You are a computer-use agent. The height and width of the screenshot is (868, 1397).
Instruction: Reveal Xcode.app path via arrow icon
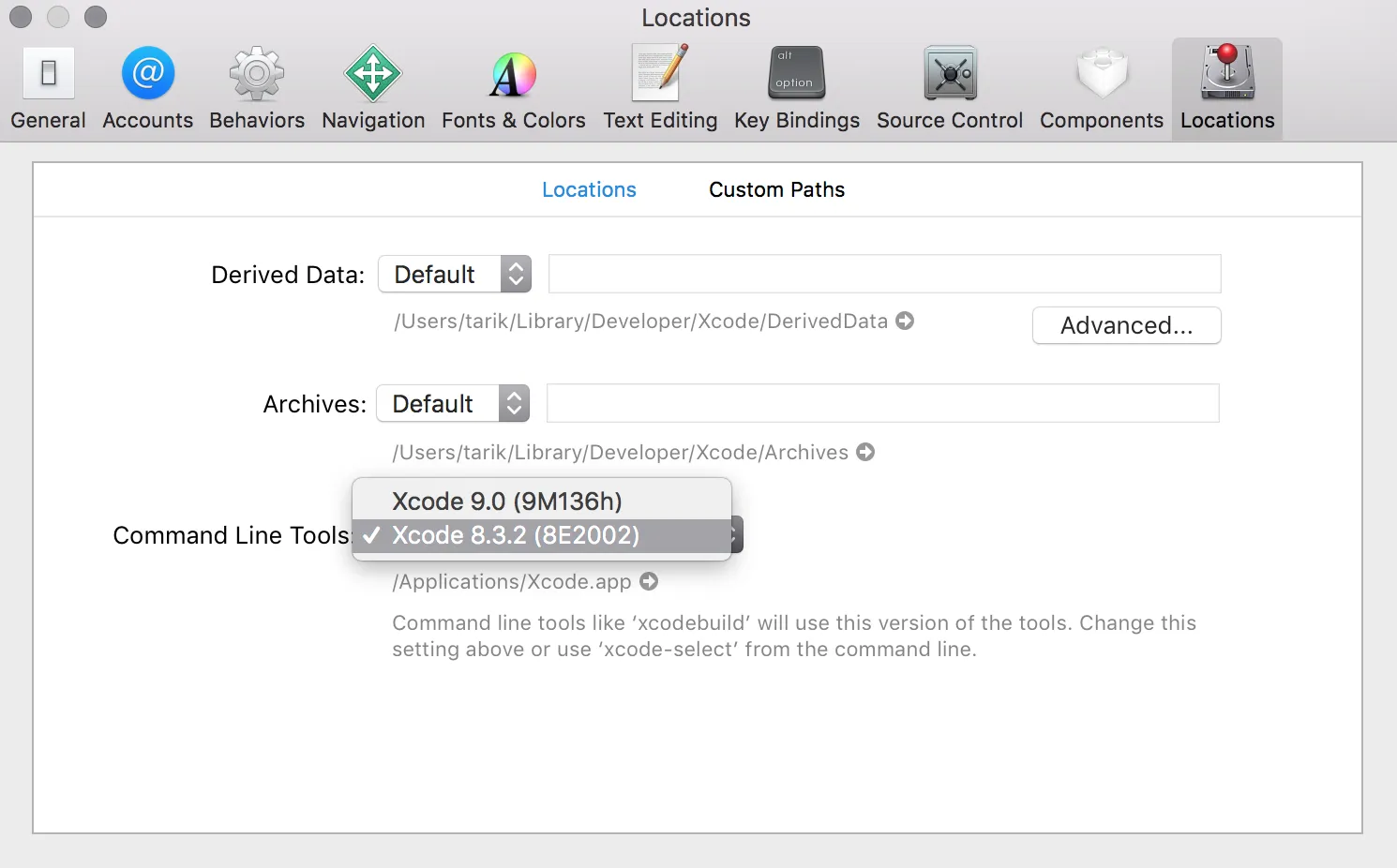click(649, 581)
